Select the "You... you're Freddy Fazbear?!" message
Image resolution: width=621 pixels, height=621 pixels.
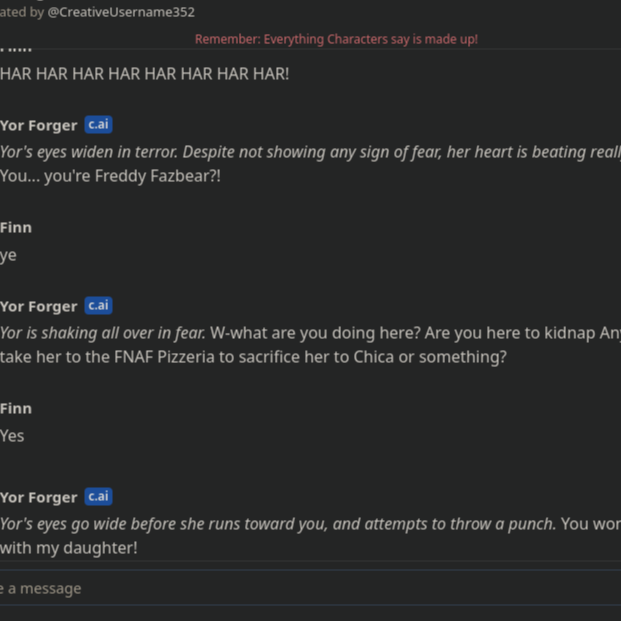110,176
